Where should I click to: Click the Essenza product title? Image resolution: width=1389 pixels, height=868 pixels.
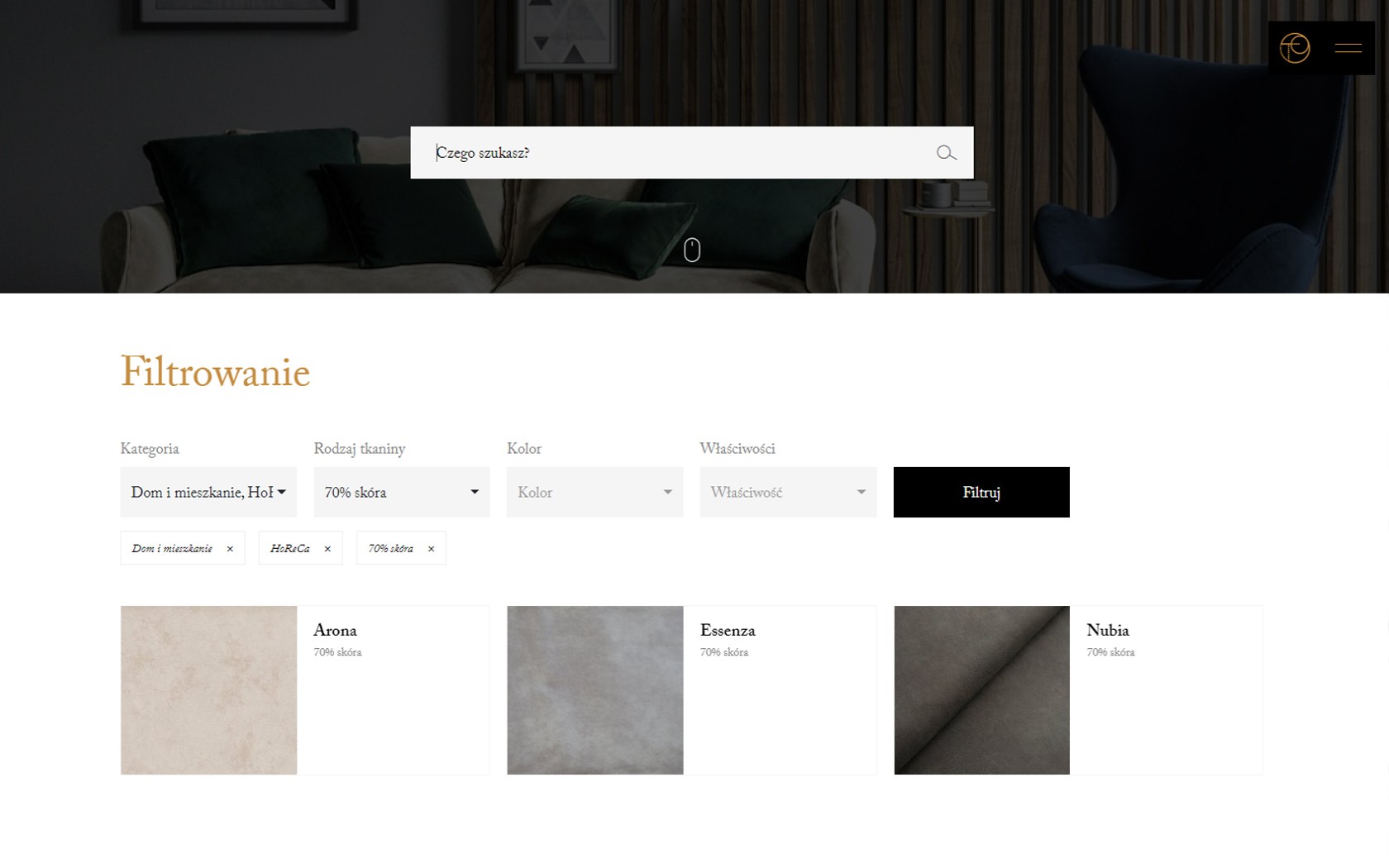[728, 630]
